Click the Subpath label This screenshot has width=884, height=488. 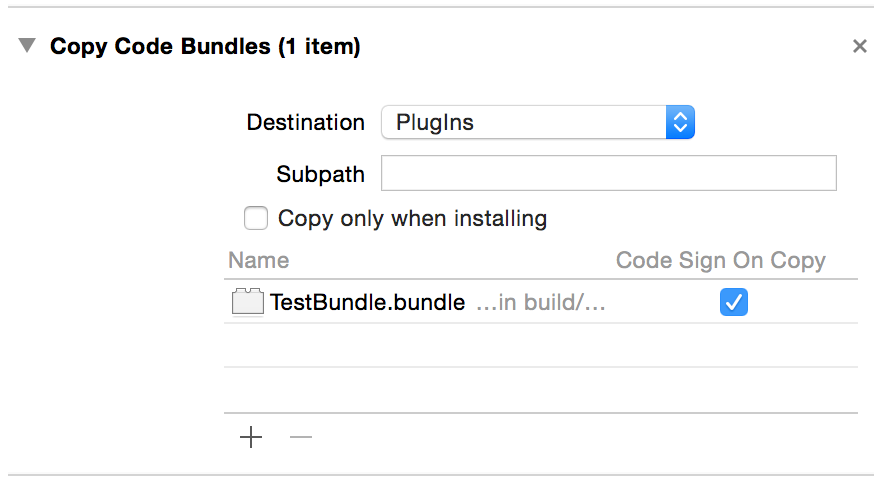pos(320,175)
